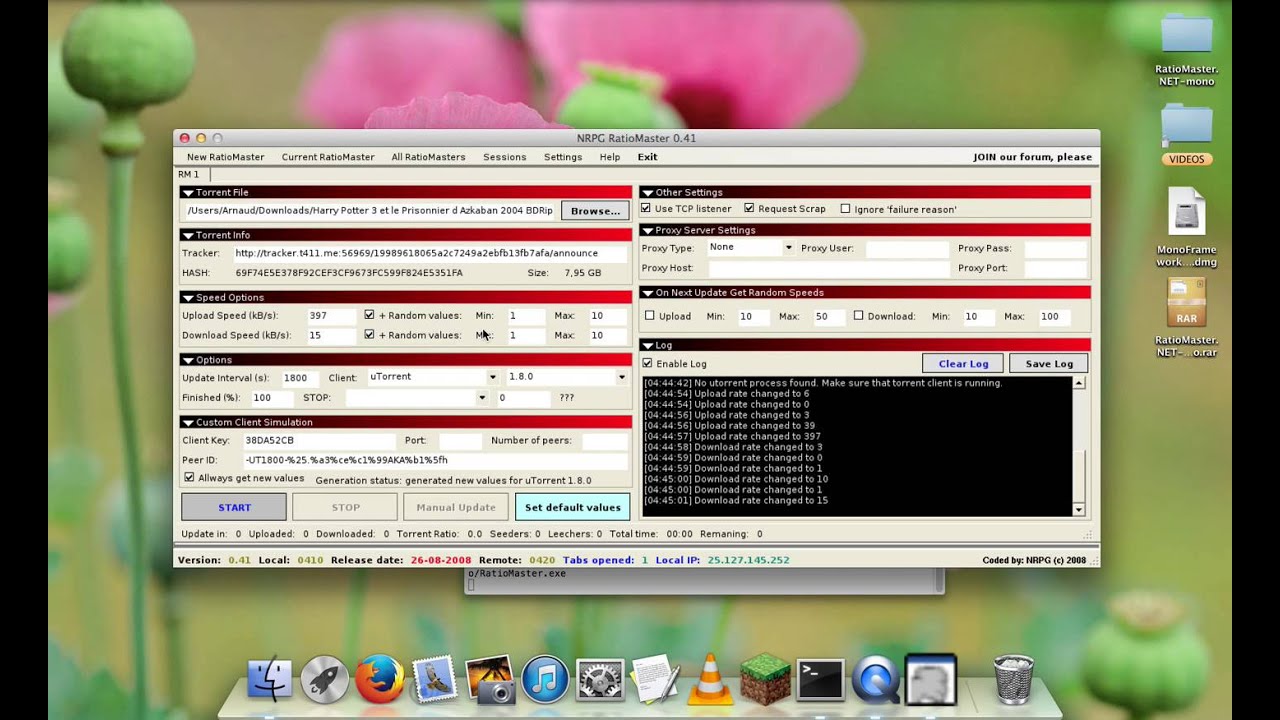Click the Upload Speed input field
The image size is (1280, 720).
331,315
